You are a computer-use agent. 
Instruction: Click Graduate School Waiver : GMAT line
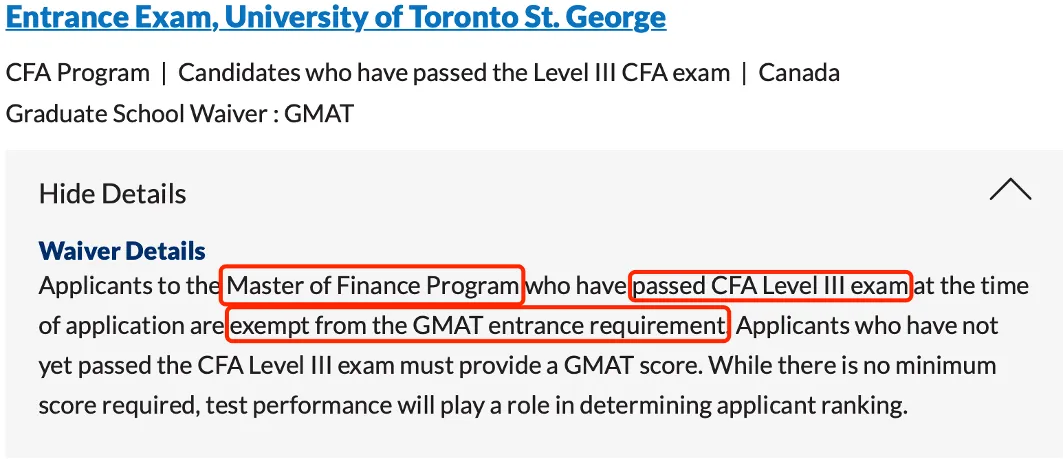pyautogui.click(x=180, y=113)
